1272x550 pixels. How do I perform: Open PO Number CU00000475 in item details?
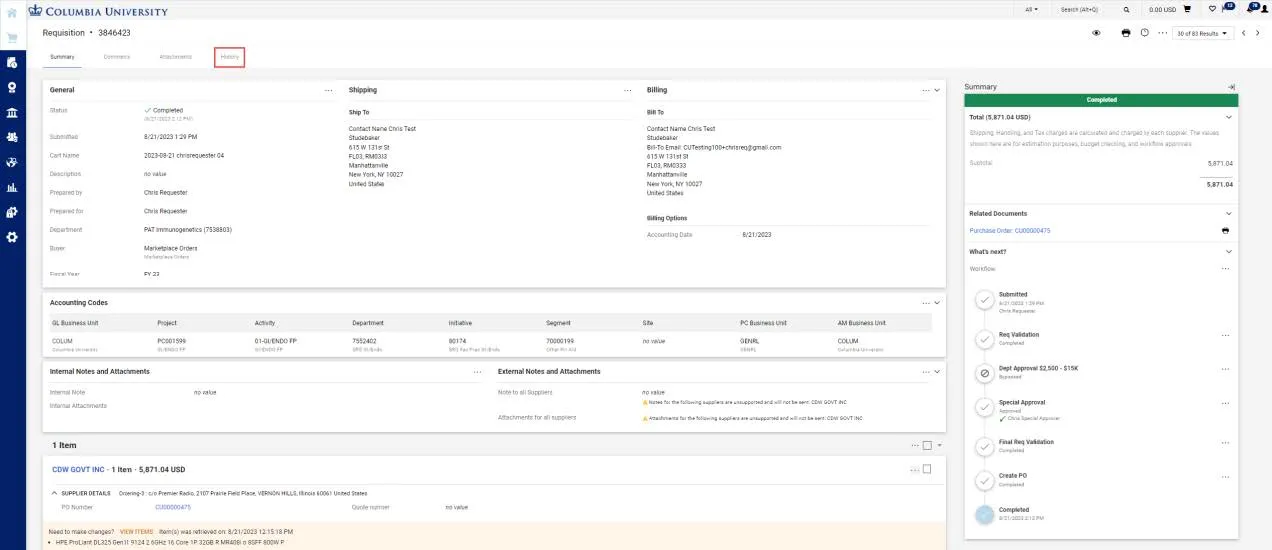coord(172,507)
